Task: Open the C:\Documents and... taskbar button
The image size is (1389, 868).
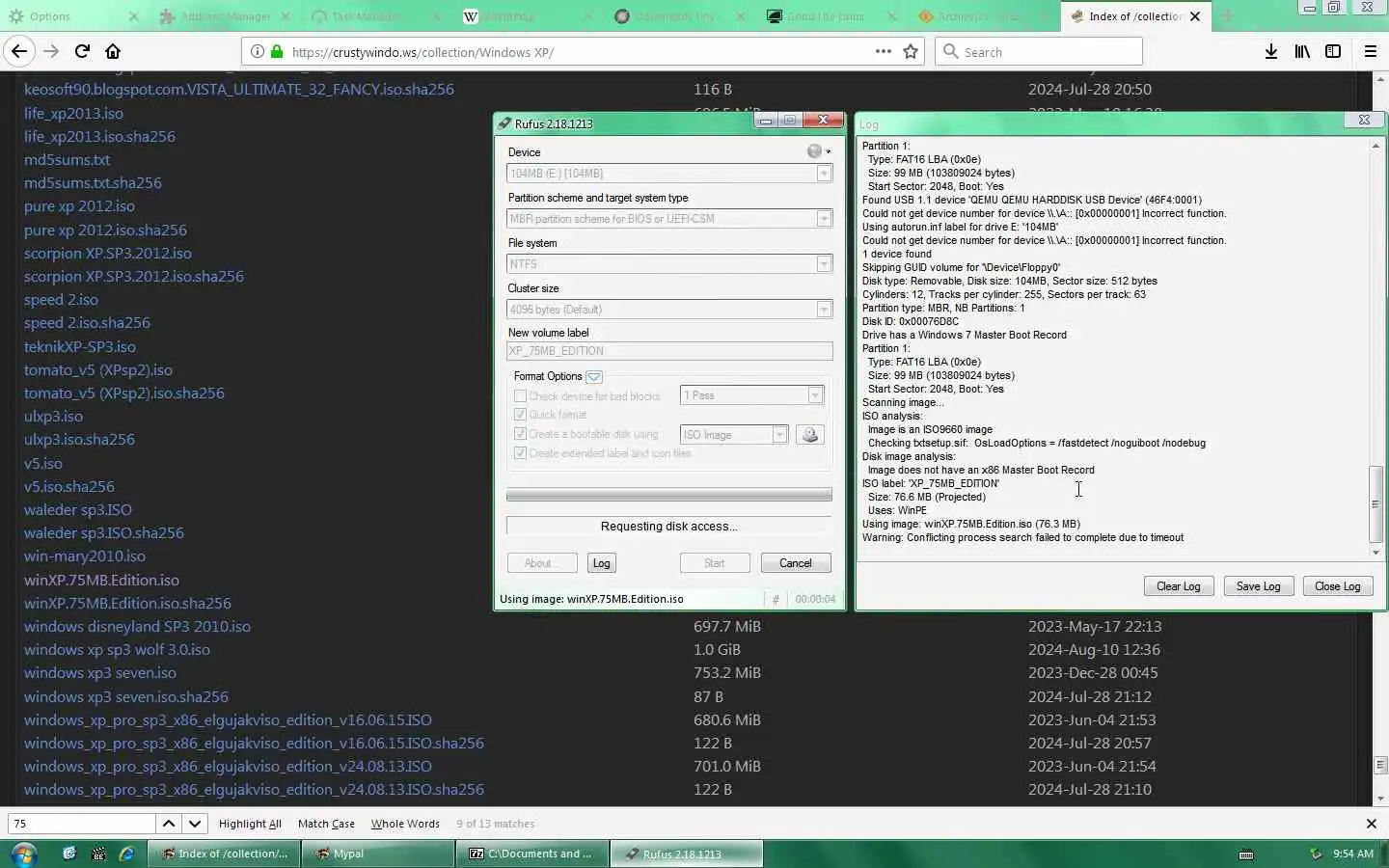Action: [x=531, y=854]
